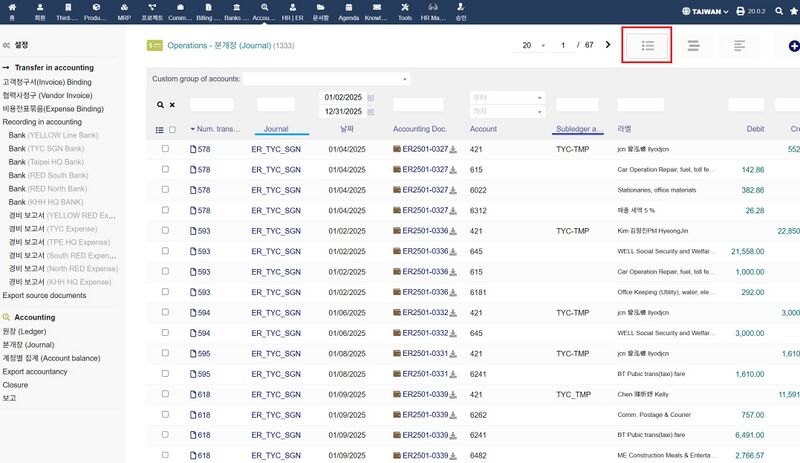
Task: Select all rows via header checkbox
Action: click(172, 129)
